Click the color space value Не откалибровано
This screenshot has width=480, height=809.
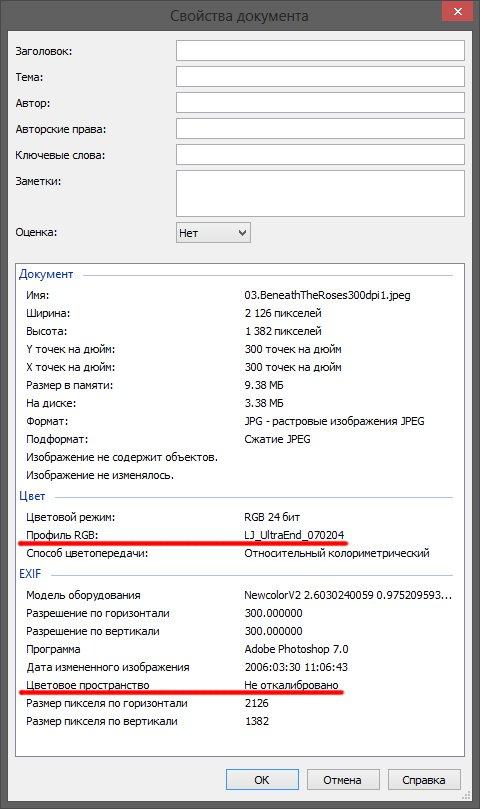pyautogui.click(x=292, y=686)
